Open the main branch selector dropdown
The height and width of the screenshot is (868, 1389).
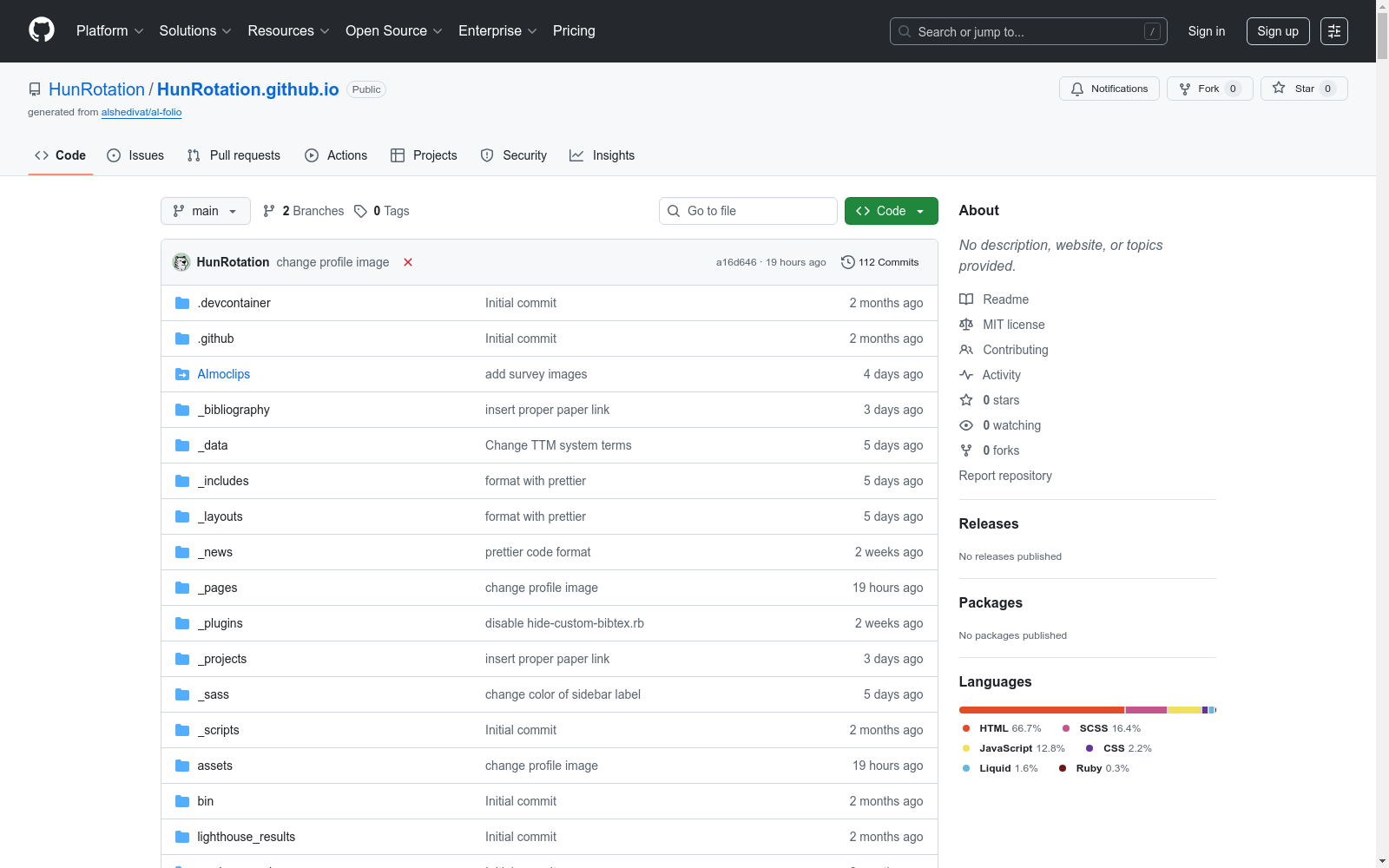[206, 211]
